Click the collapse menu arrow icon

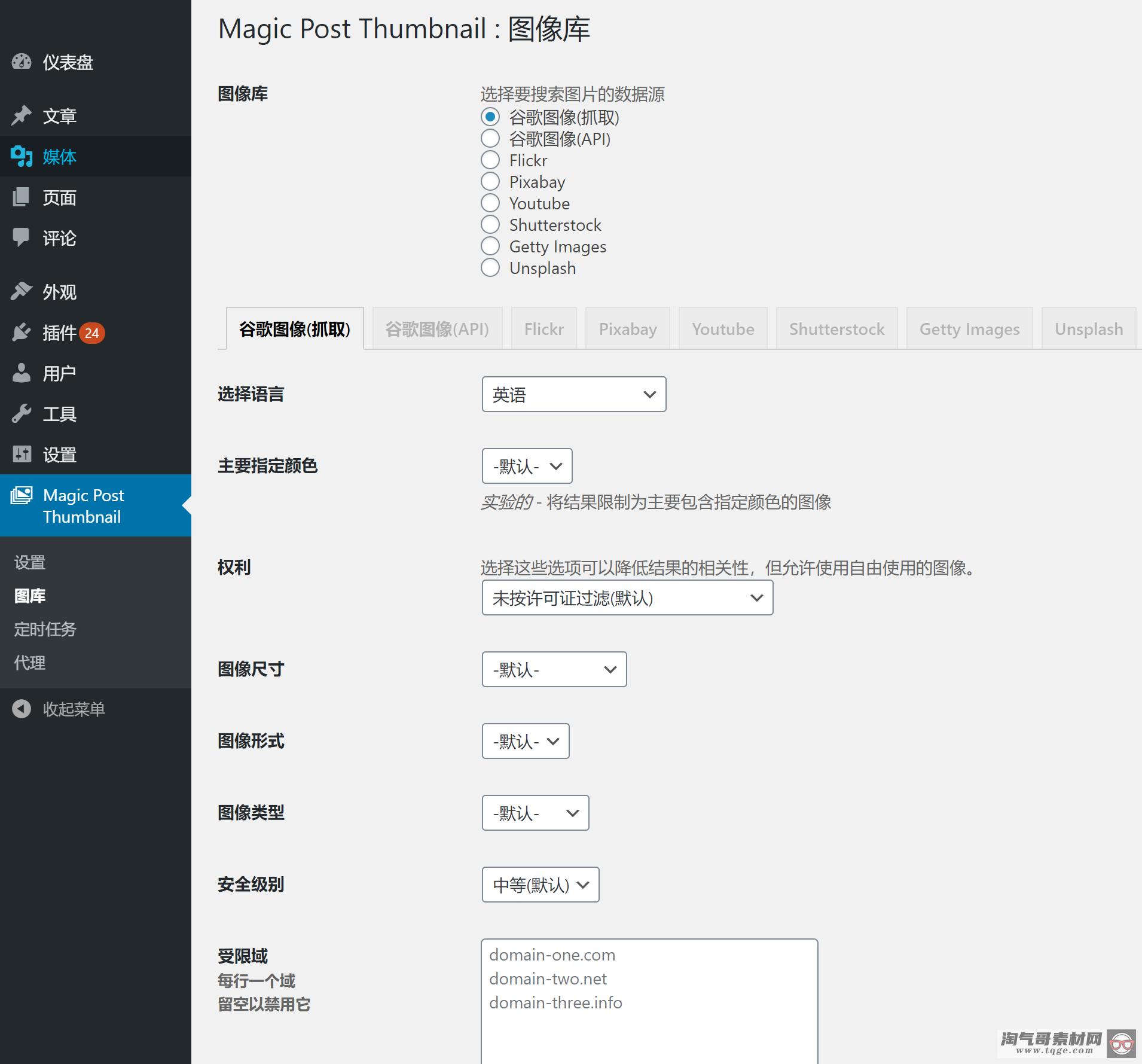(x=22, y=709)
